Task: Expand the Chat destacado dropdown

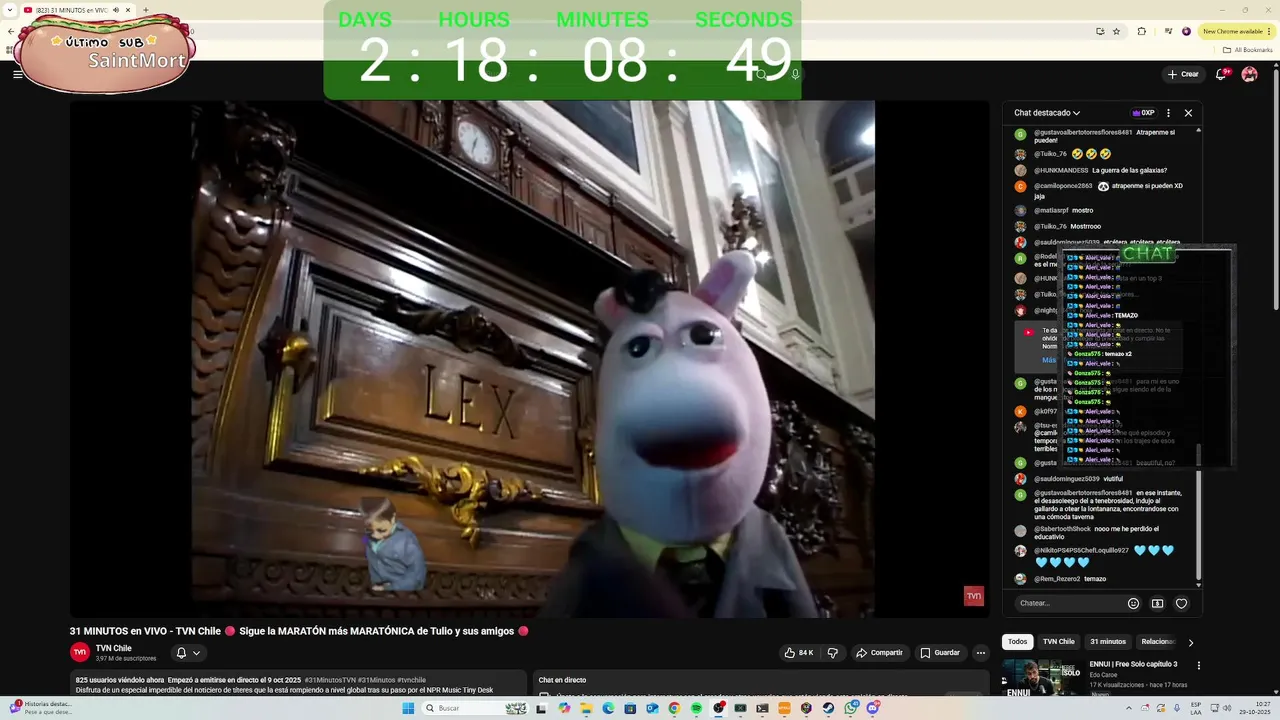Action: [1047, 113]
